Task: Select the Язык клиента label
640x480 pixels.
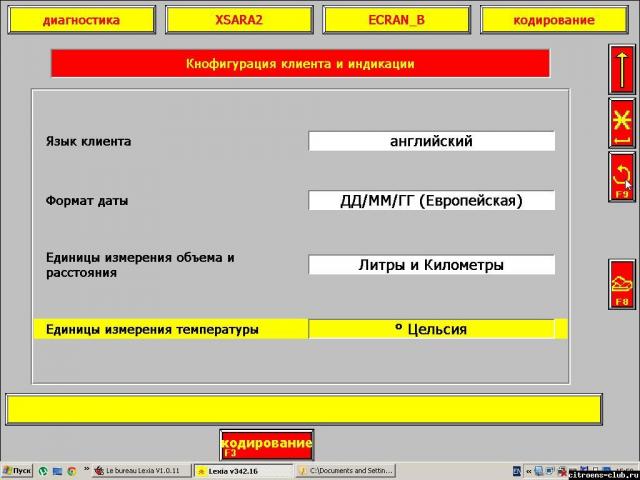Action: point(89,142)
